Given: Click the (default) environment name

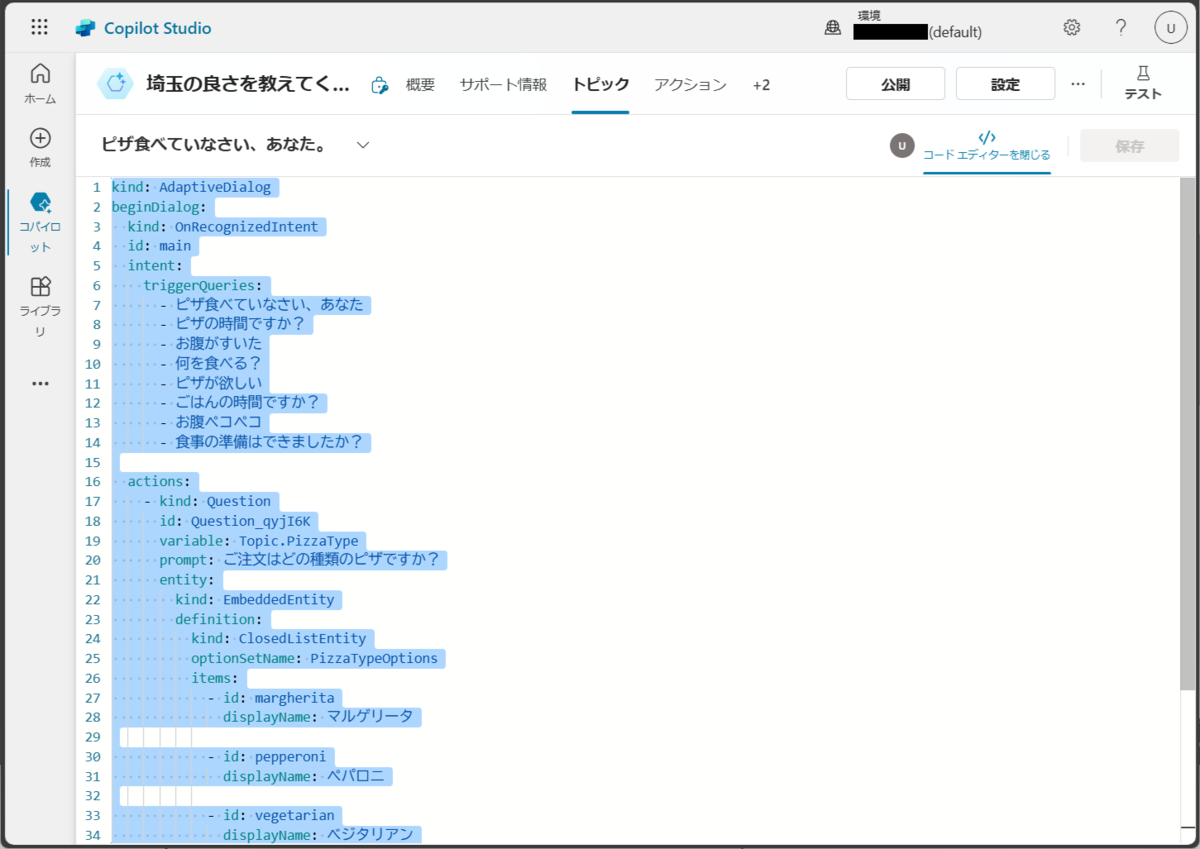Looking at the screenshot, I should 954,32.
